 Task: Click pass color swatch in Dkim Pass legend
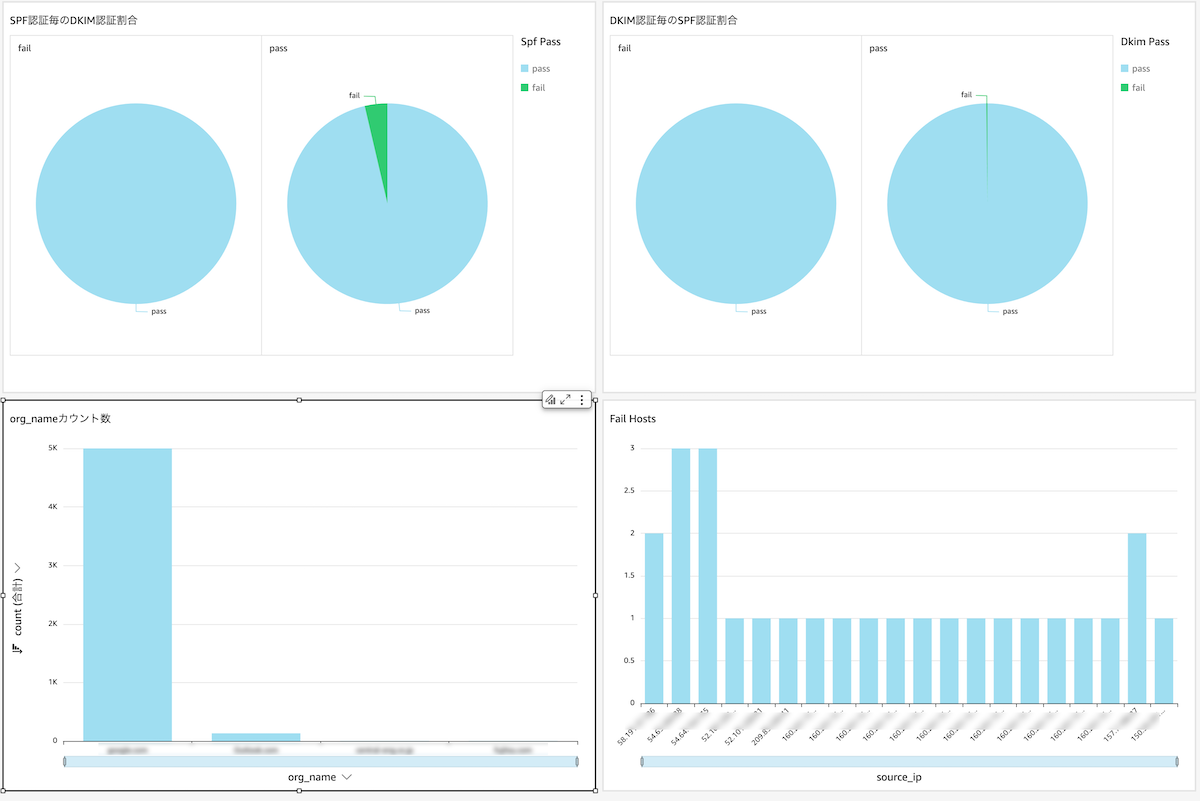pos(1125,69)
